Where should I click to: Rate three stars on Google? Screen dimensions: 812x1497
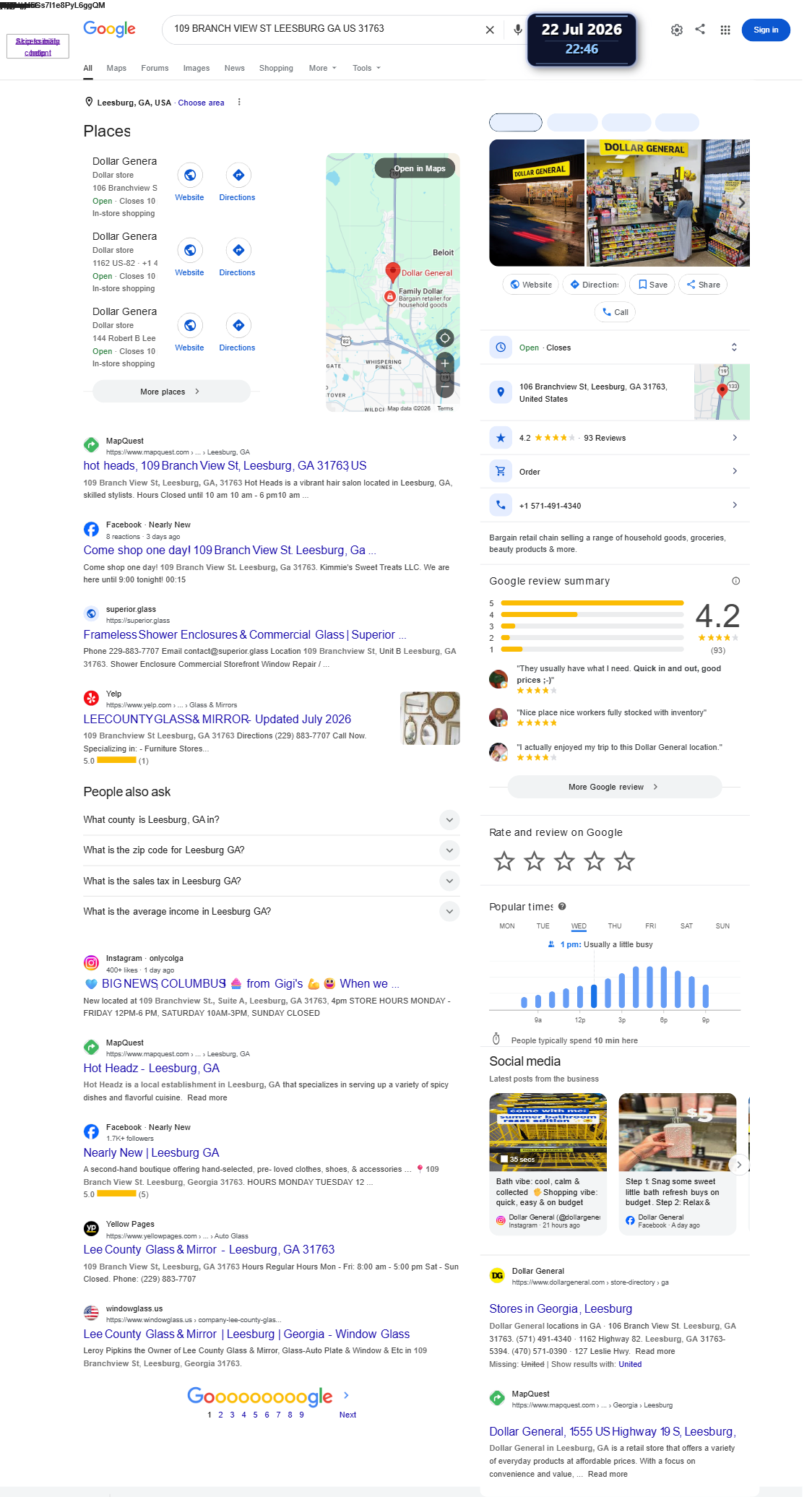point(564,861)
